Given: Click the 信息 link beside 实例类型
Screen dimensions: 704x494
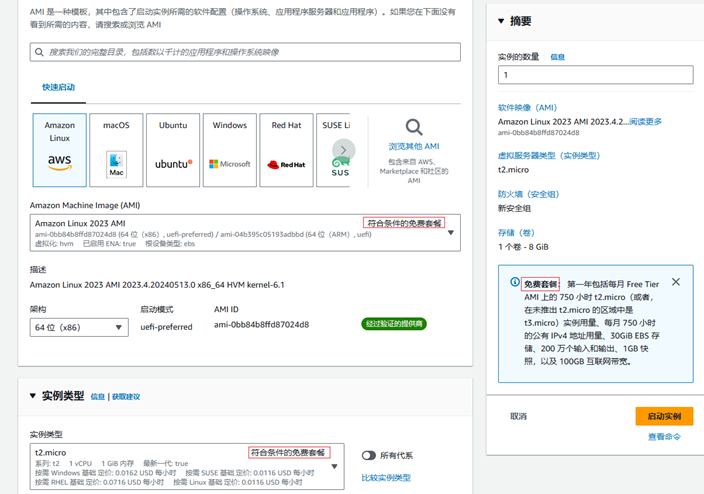Looking at the screenshot, I should coord(97,397).
